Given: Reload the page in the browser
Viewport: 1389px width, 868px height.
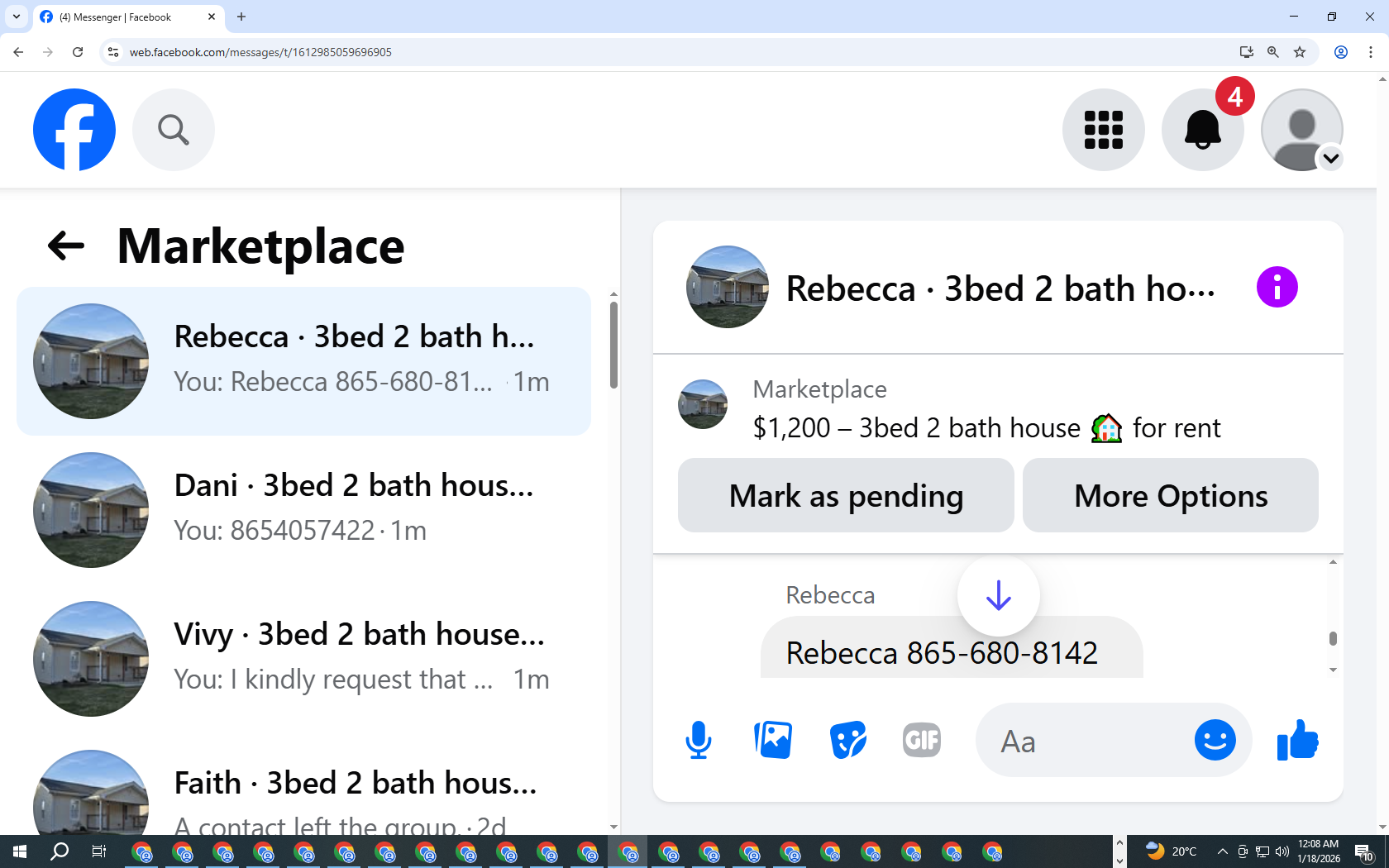Looking at the screenshot, I should (78, 52).
